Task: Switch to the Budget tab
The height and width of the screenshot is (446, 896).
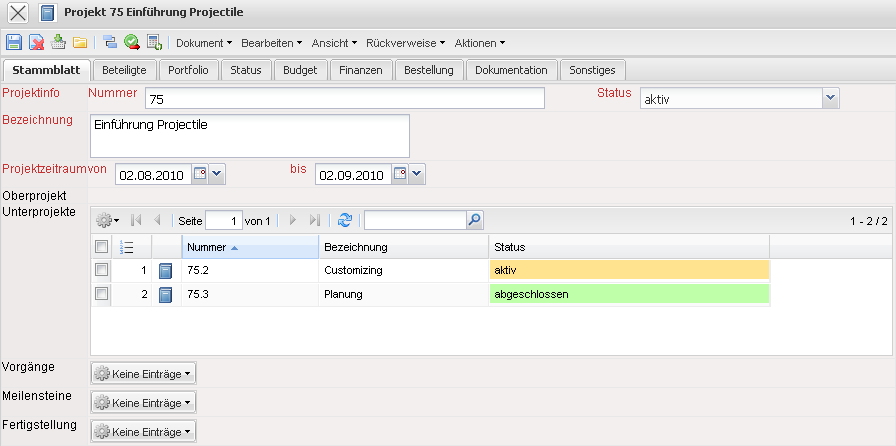Action: coord(300,70)
